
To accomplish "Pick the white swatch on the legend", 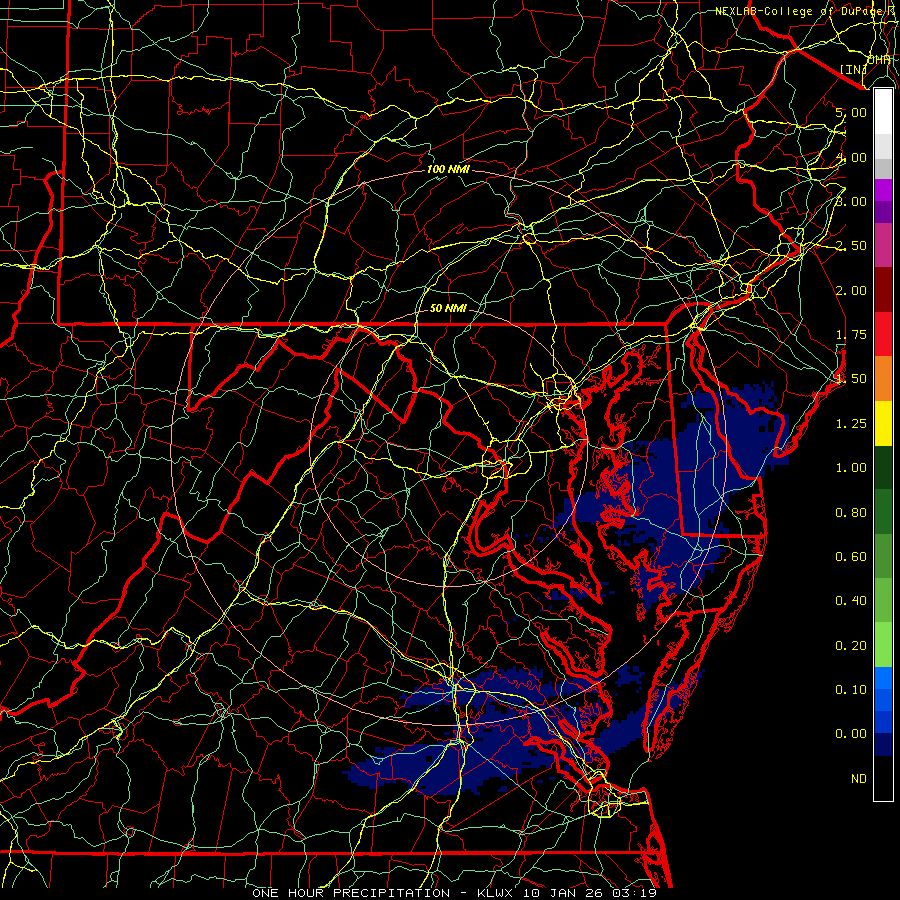I will 883,112.
